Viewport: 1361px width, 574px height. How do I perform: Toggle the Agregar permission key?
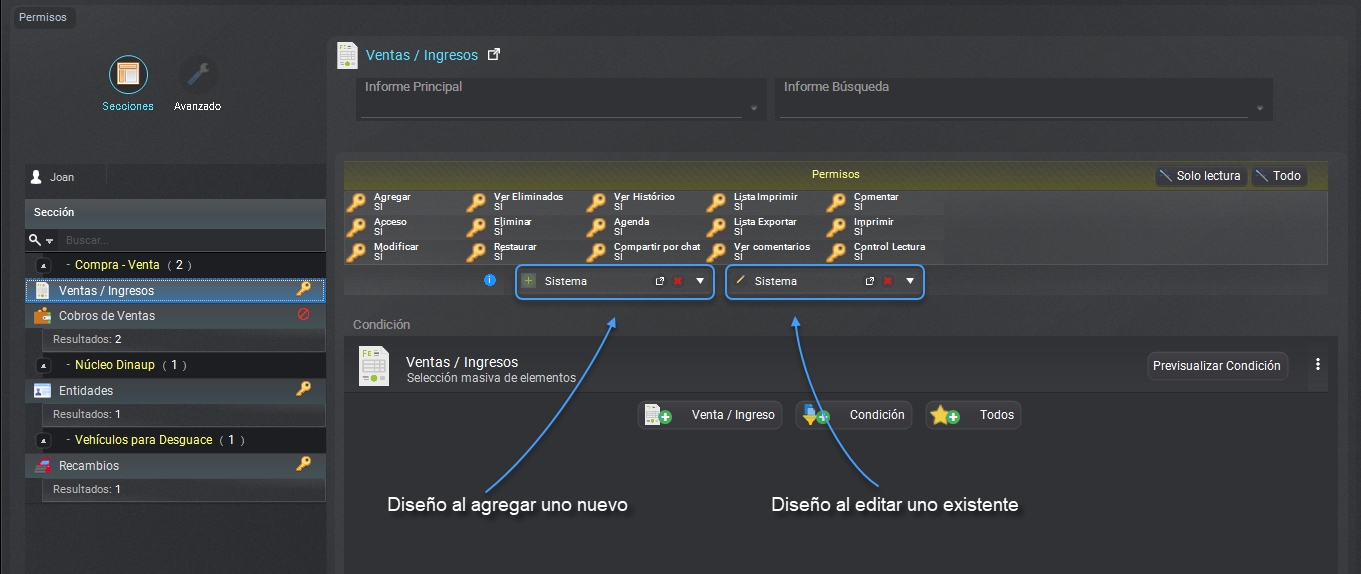[x=356, y=203]
